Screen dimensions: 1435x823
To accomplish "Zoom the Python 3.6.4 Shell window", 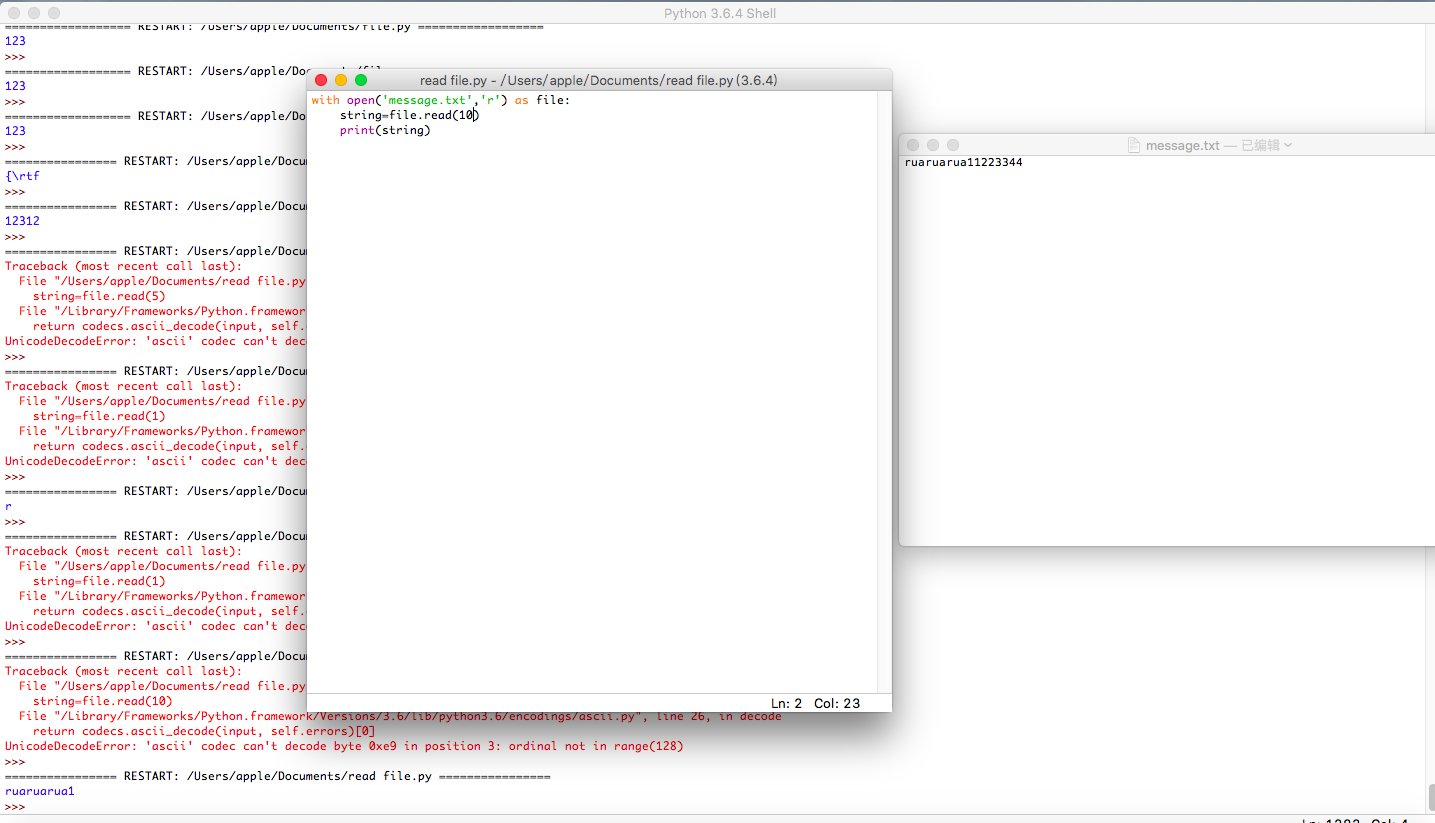I will (53, 13).
